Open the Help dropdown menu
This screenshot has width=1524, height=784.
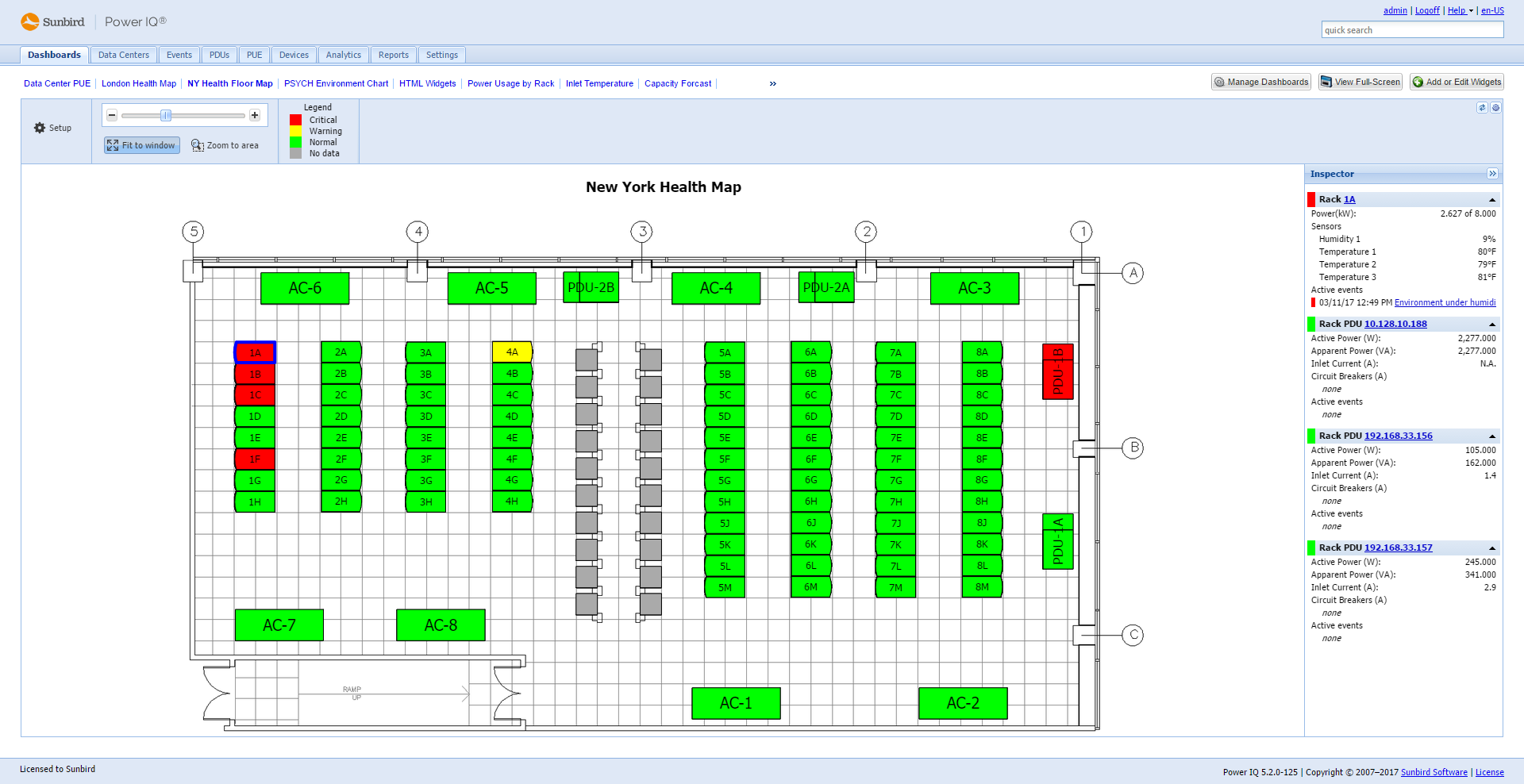[1457, 10]
